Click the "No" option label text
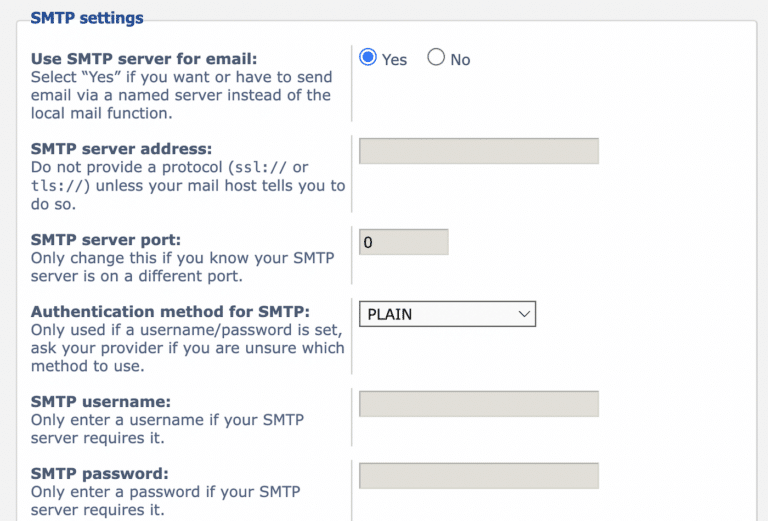The height and width of the screenshot is (521, 768). (460, 60)
